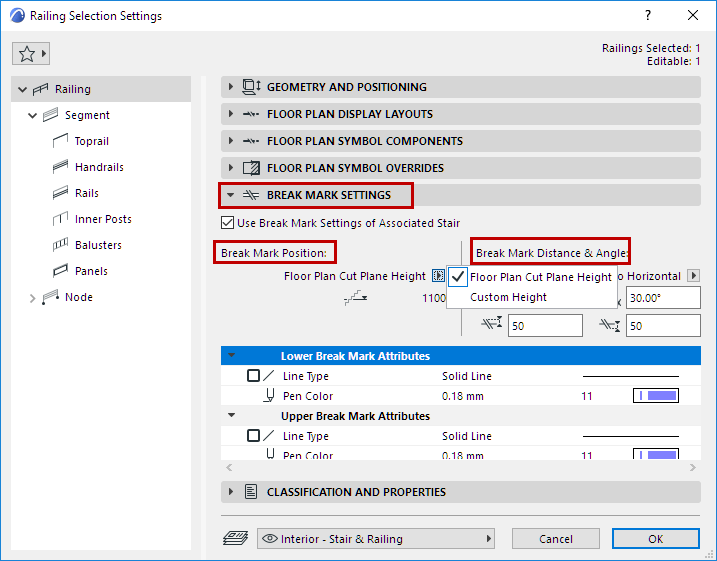Toggle the Upper Break Mark Line Type checkbox
The image size is (717, 561).
tap(253, 436)
